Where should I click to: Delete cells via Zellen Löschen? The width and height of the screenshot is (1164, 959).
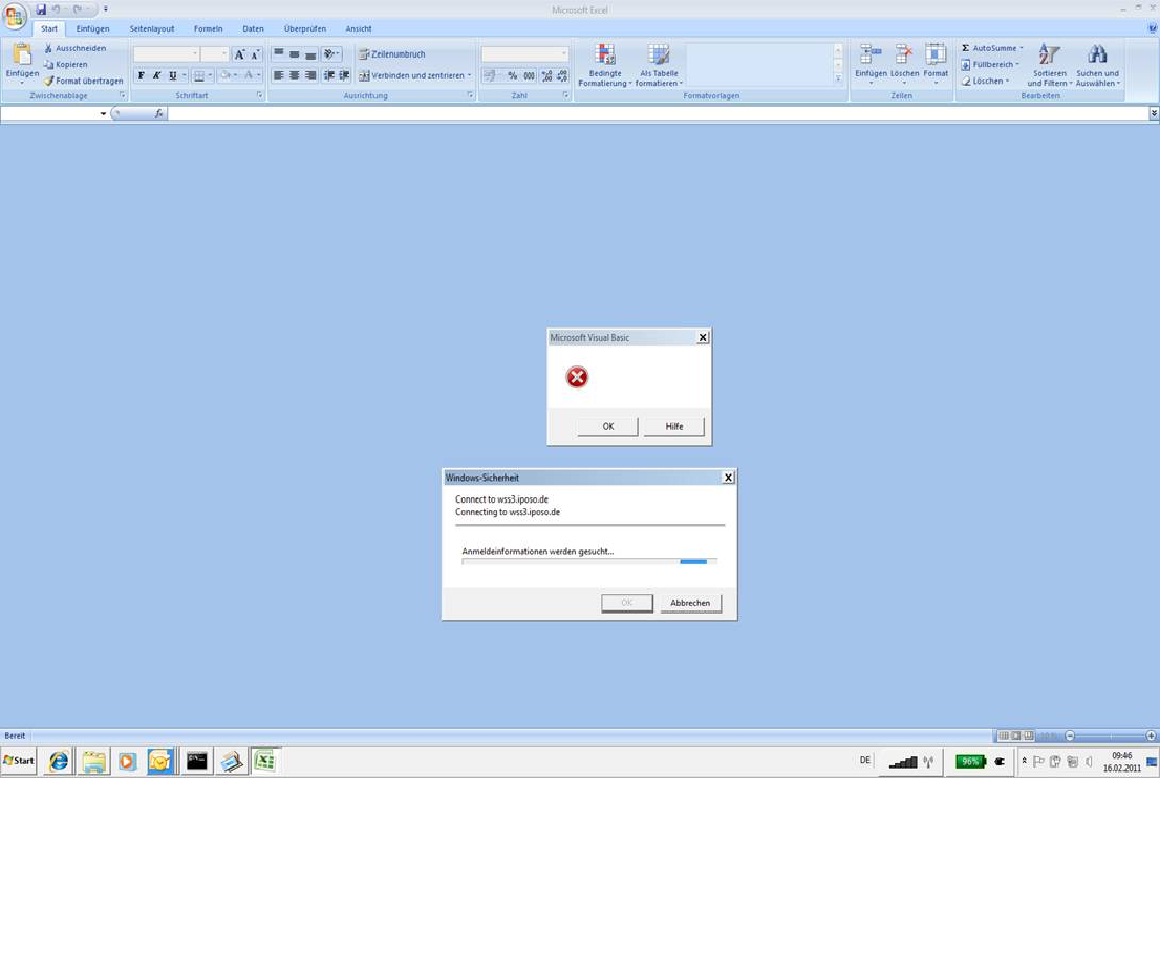(904, 64)
